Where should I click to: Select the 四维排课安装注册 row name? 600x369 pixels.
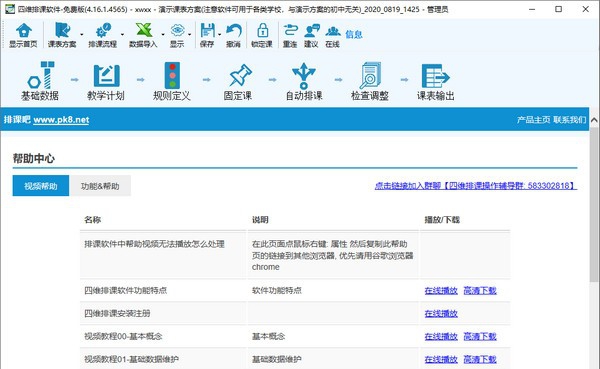(117, 313)
